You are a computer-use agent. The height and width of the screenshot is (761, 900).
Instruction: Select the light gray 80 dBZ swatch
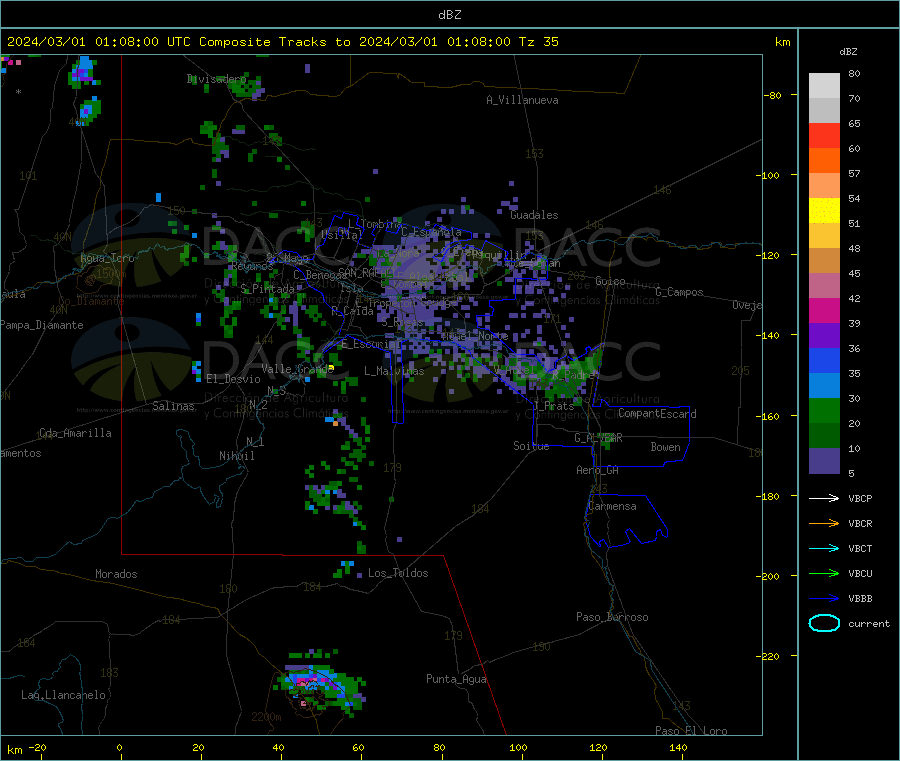(x=824, y=86)
